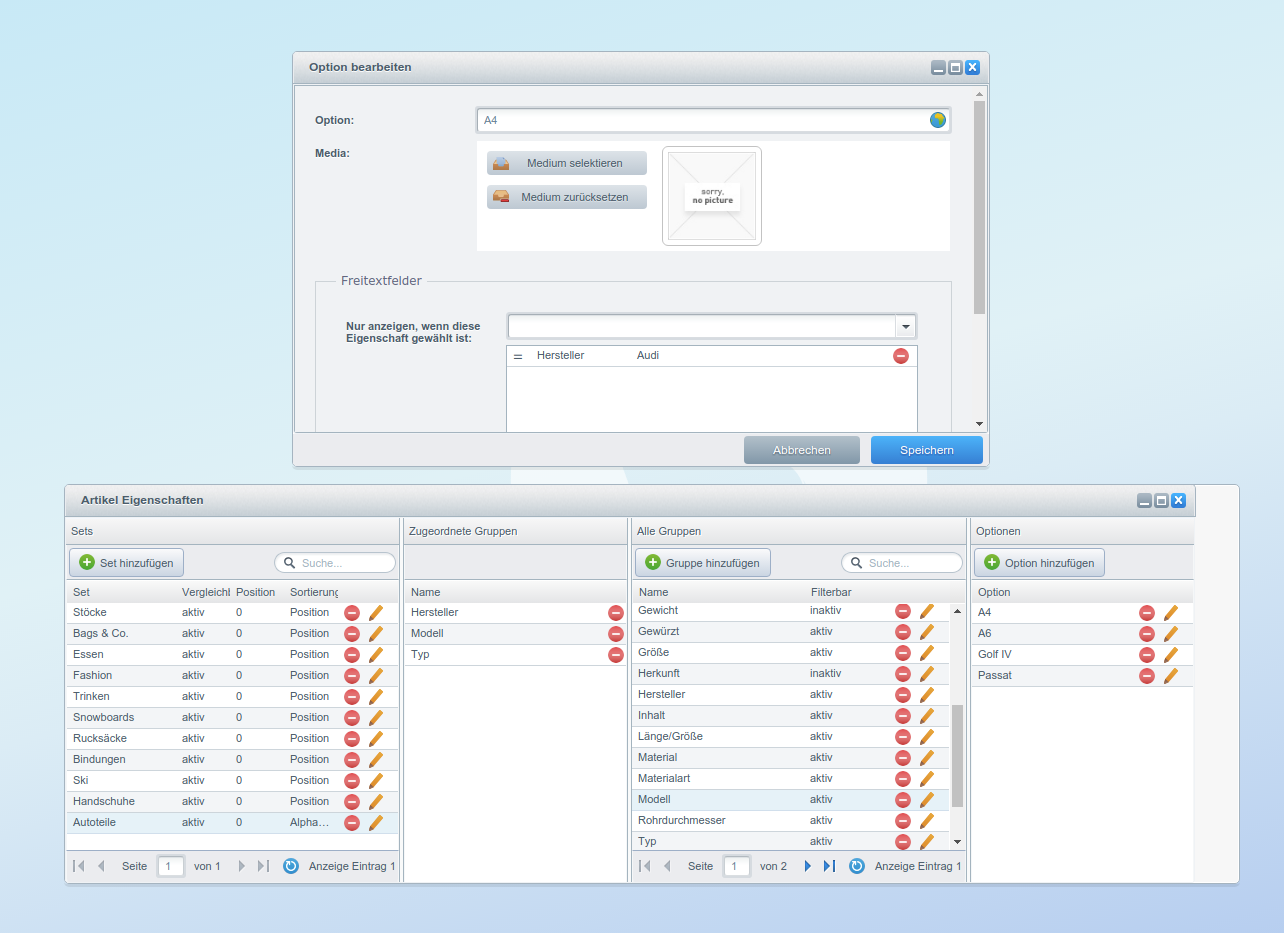
Task: Select the Rucksäcke set row
Action: coord(232,738)
